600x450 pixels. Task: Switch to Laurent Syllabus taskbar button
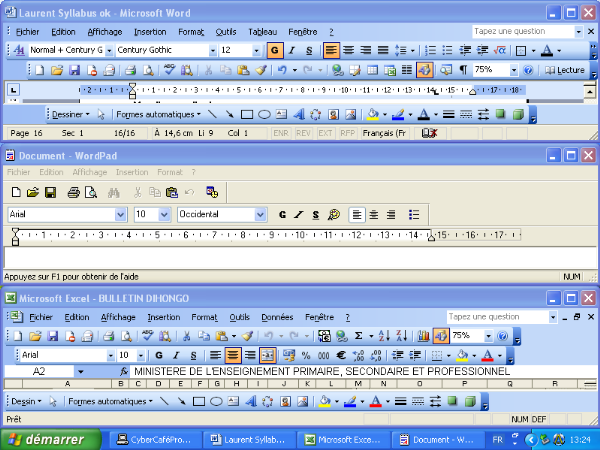coord(248,440)
